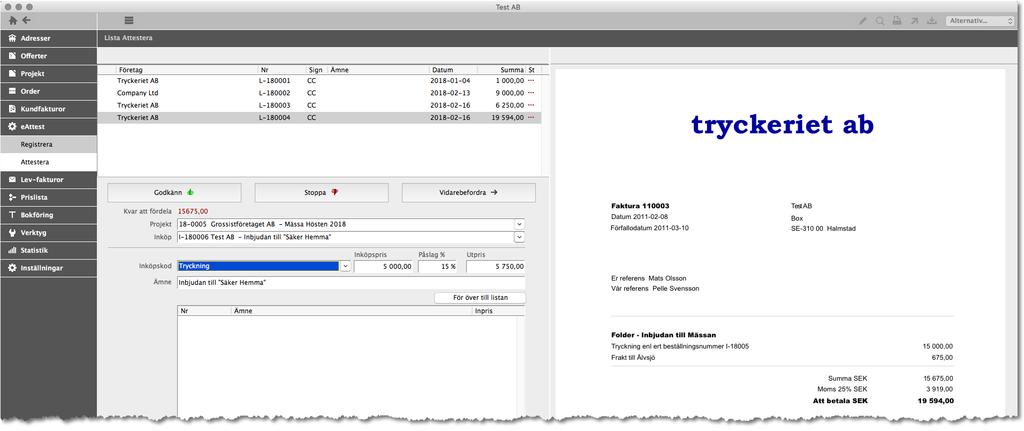Click the Inpris column header in the lower table
The height and width of the screenshot is (431, 1024).
(x=484, y=311)
